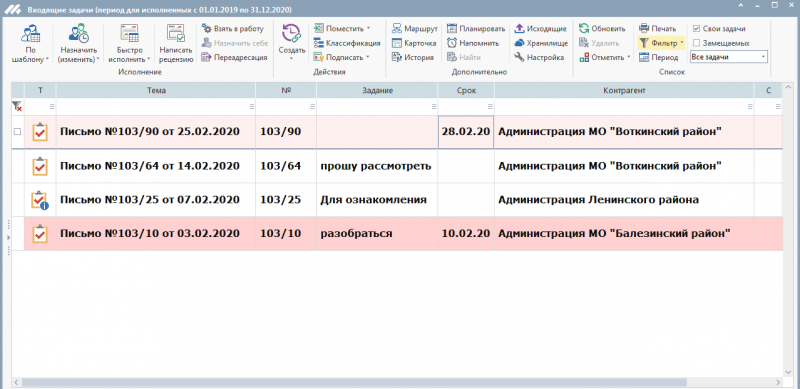Enable Замещаемых checkbox

696,43
